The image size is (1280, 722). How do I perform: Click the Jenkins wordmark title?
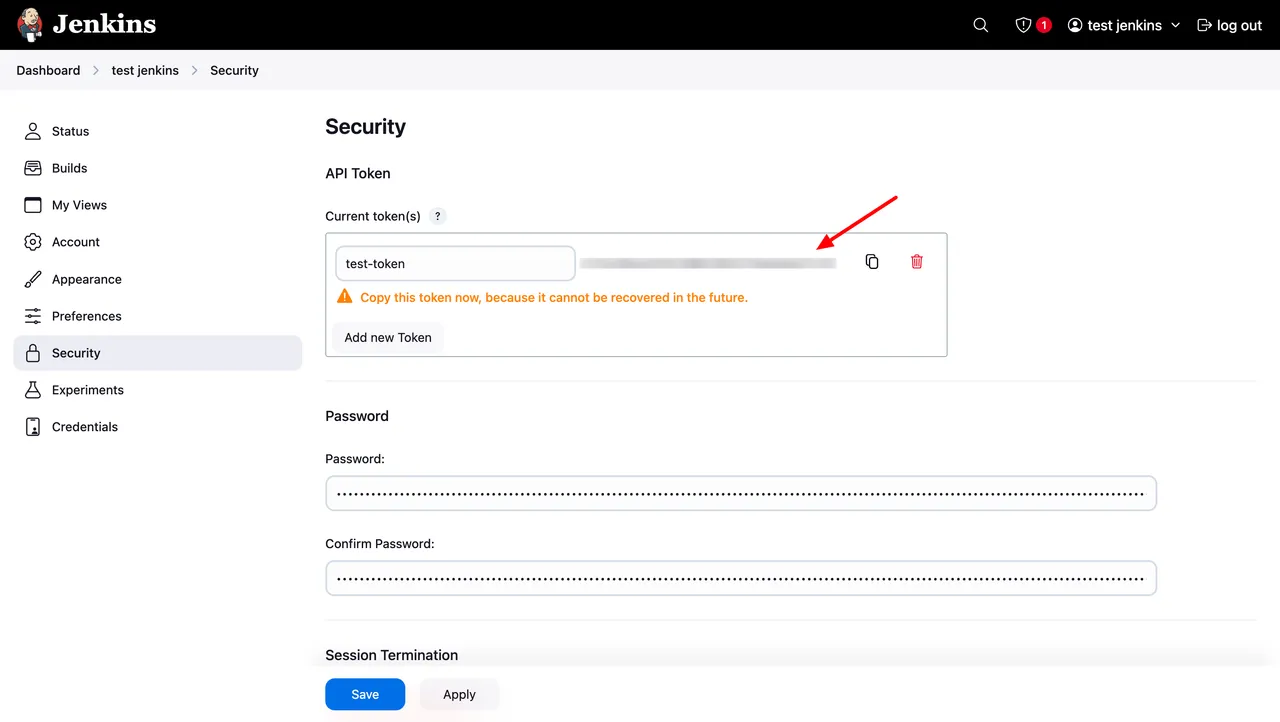(x=104, y=24)
